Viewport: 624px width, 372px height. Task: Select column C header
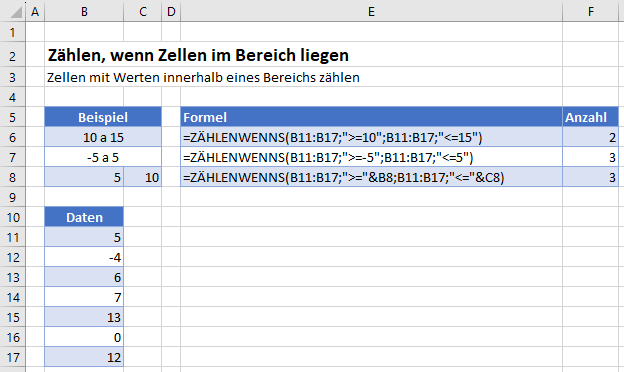142,12
